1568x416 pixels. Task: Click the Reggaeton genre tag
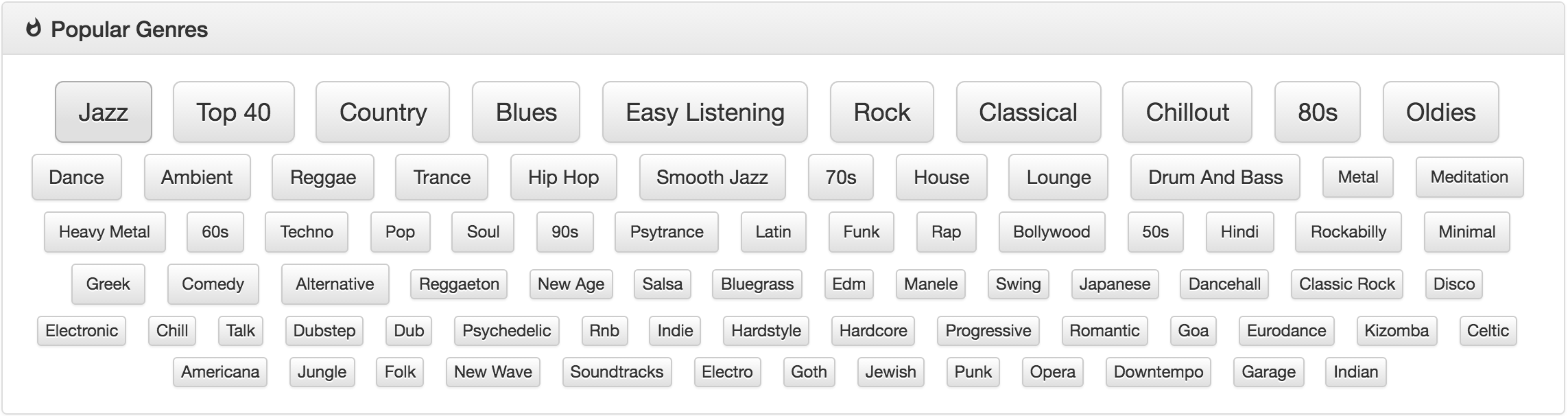459,284
